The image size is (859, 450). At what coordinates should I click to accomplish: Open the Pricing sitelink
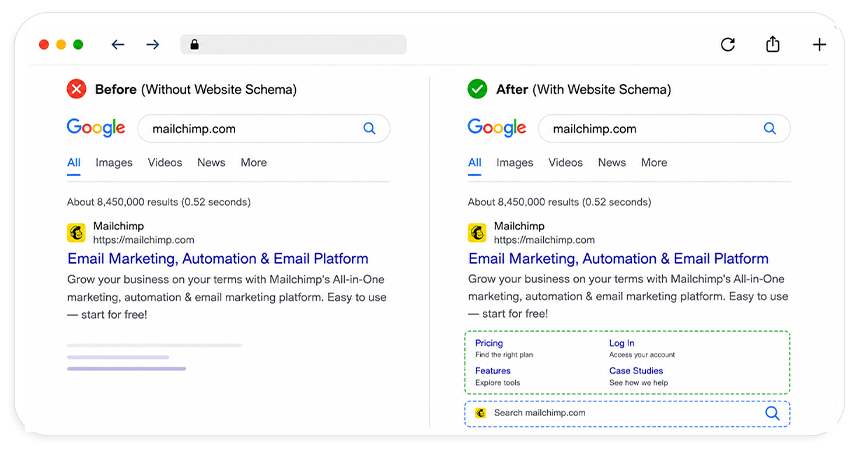[489, 343]
